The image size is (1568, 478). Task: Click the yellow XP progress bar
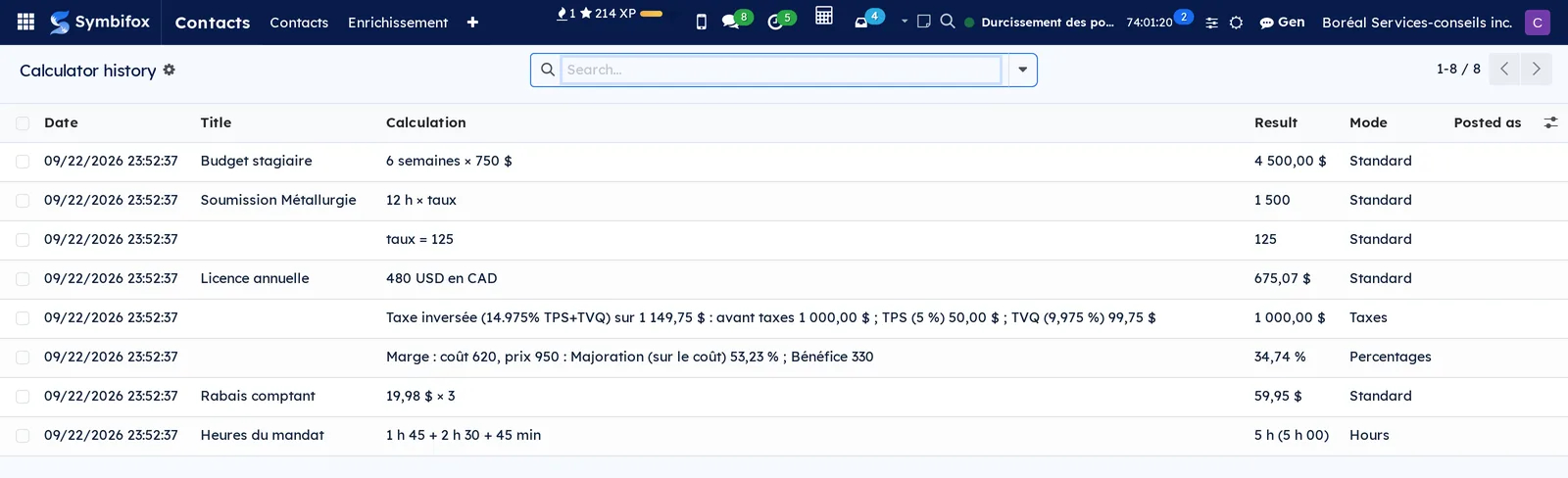(x=652, y=14)
